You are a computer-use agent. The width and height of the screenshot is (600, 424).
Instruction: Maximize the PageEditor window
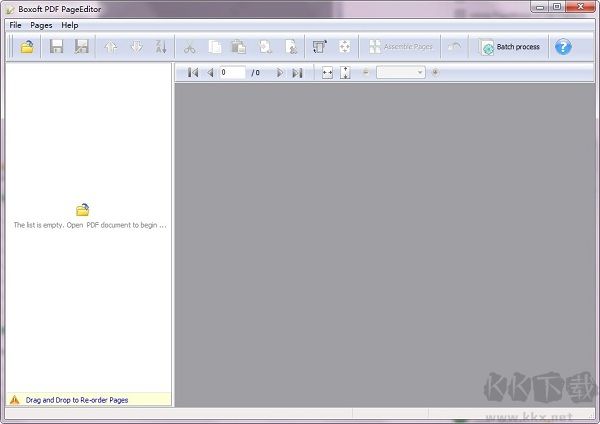pyautogui.click(x=557, y=7)
